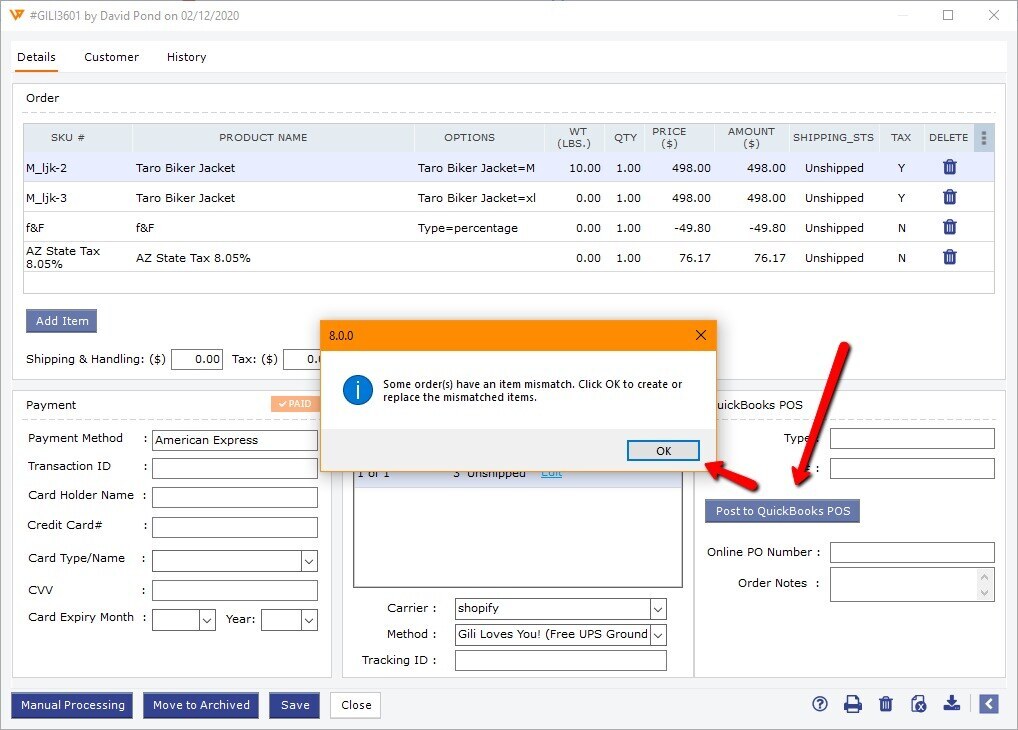Click the document cancel icon
The image size is (1018, 730).
point(918,704)
